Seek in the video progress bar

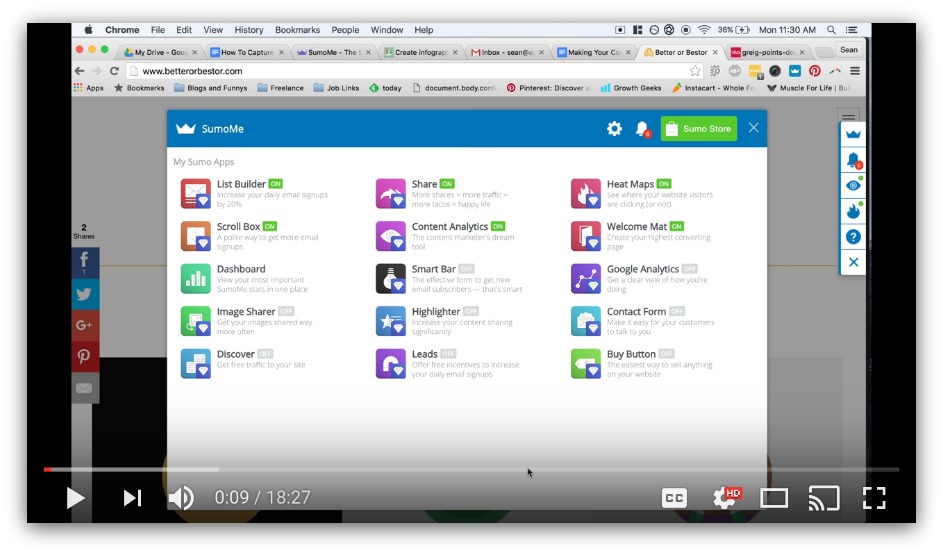coord(471,469)
